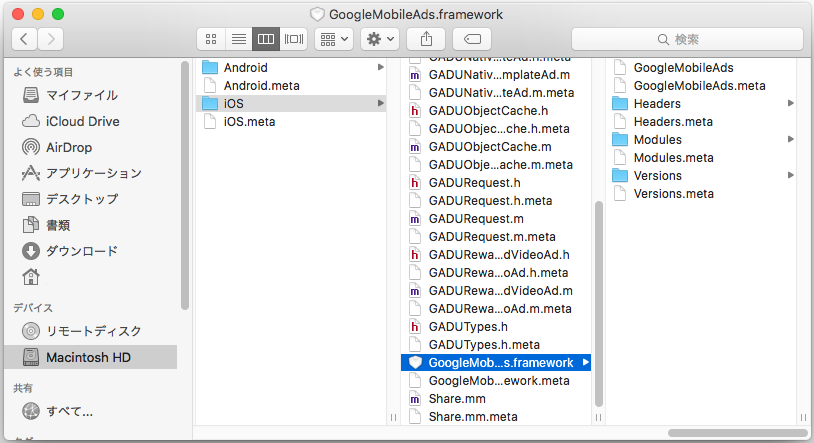Viewport: 814px width, 443px height.
Task: Select GADURewa...oAd.h.meta file
Action: tap(496, 273)
